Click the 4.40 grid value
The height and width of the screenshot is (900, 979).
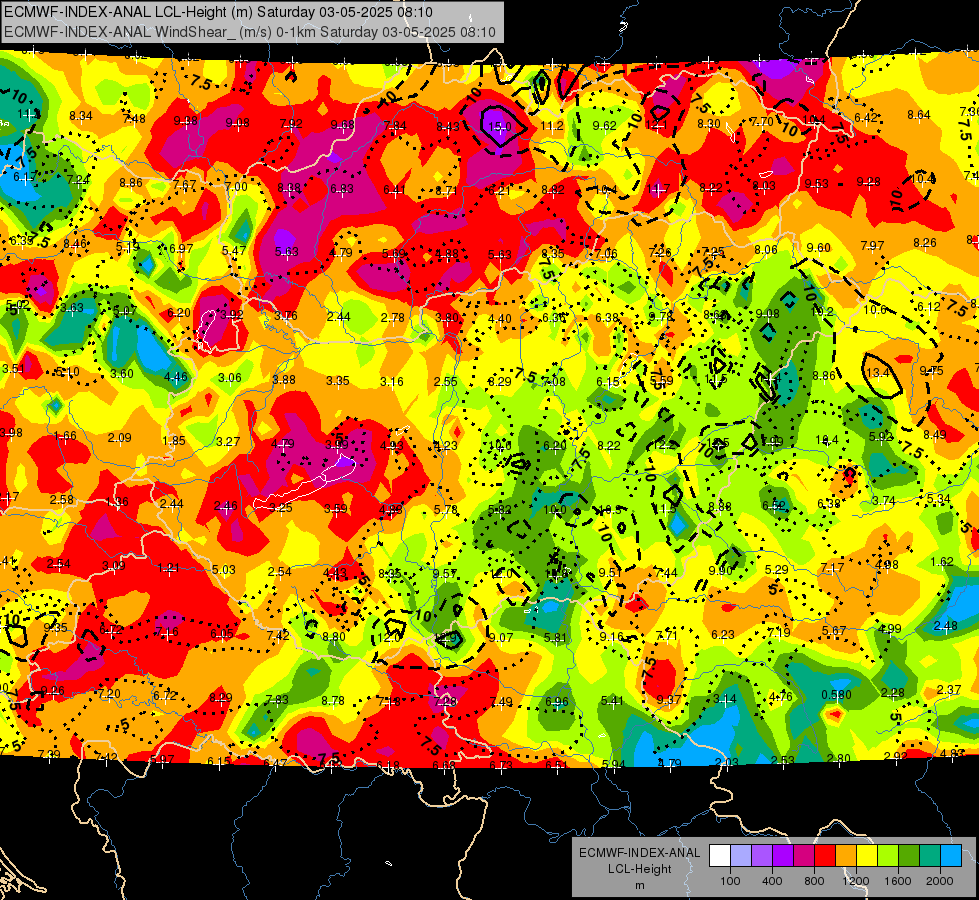point(499,319)
